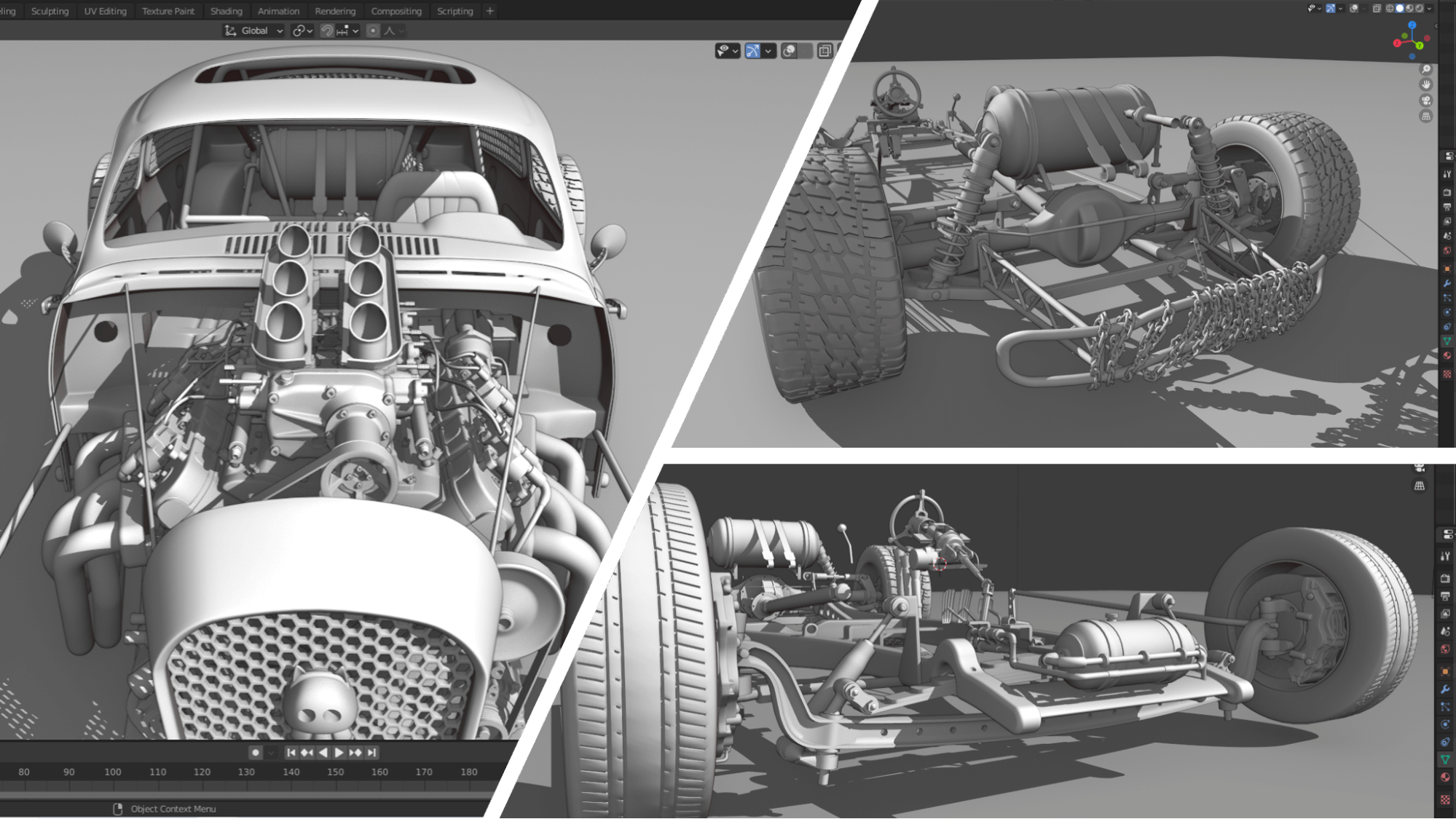Click frame 100 on the timeline ruler
The width and height of the screenshot is (1456, 819).
click(x=113, y=772)
